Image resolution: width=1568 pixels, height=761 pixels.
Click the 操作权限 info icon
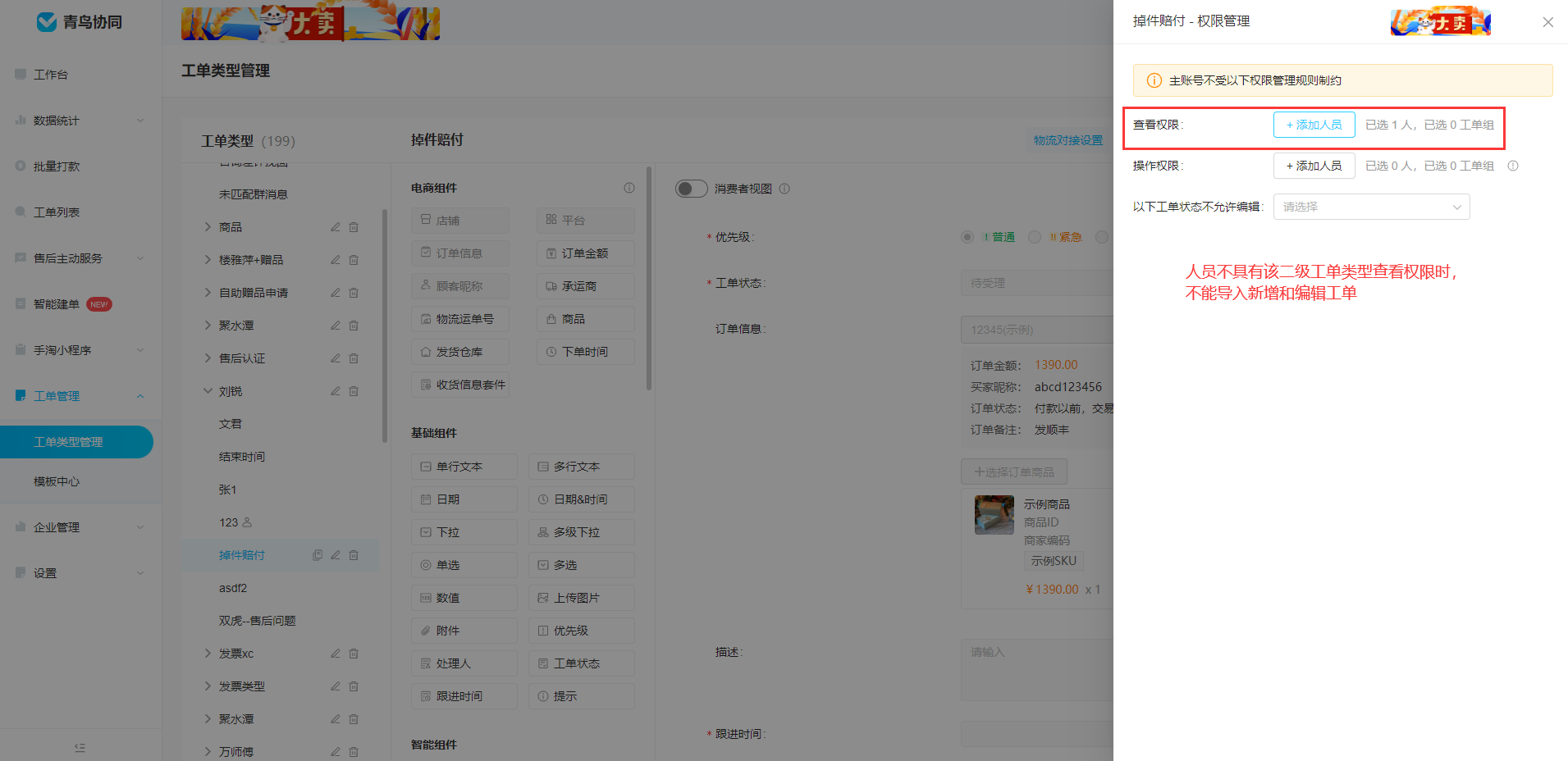[1513, 166]
